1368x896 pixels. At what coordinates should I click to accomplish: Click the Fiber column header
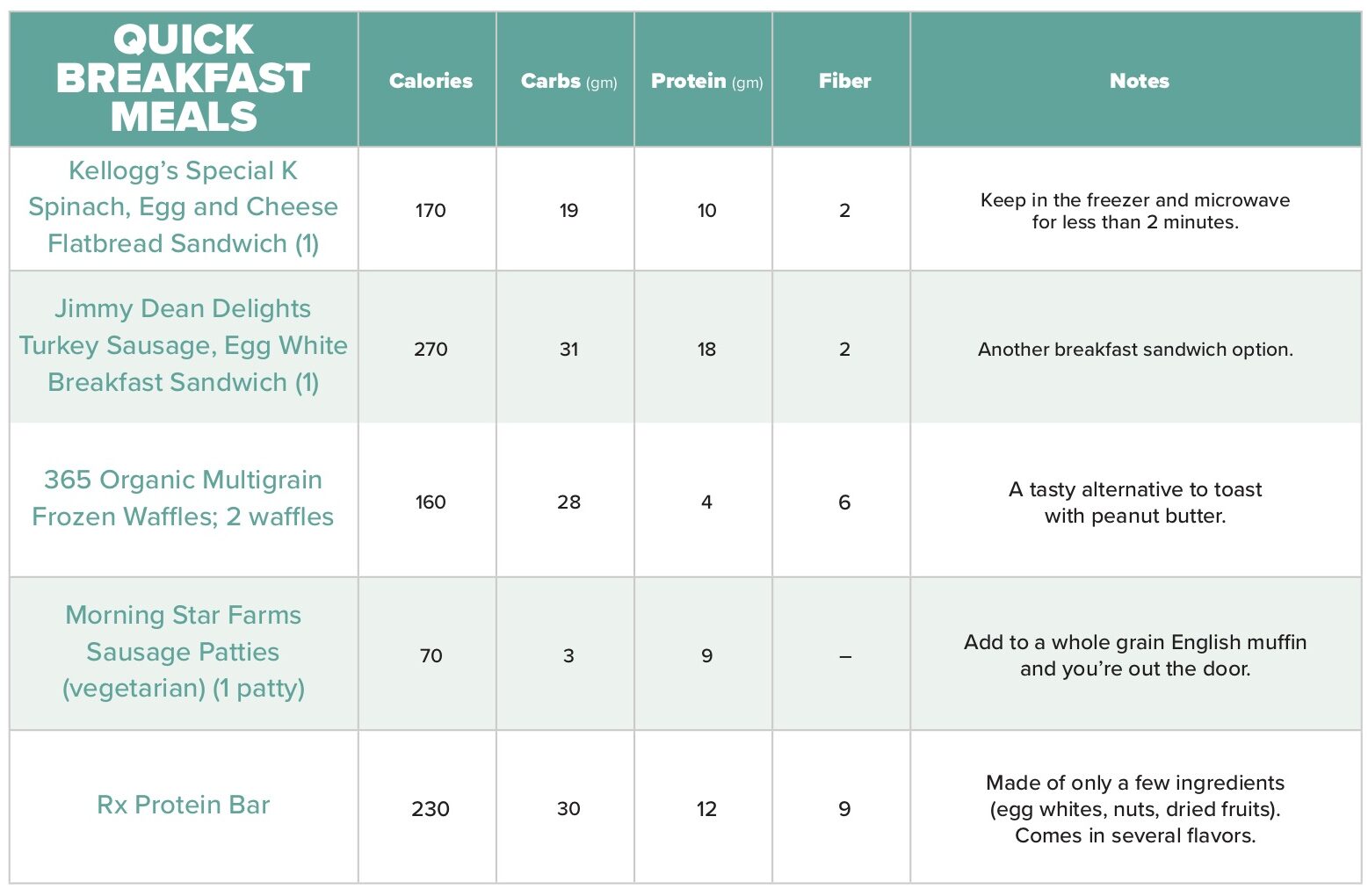844,81
